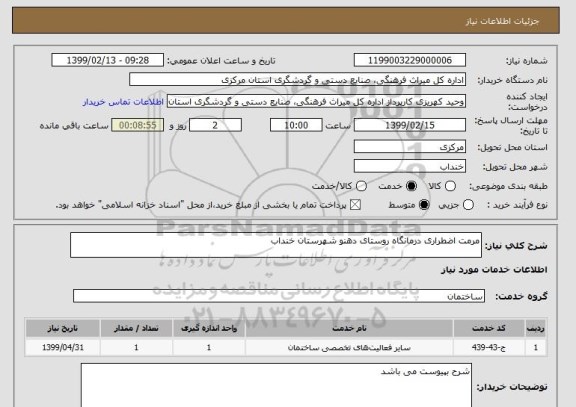Click the general need description text box
The width and height of the screenshot is (576, 407).
(x=276, y=245)
